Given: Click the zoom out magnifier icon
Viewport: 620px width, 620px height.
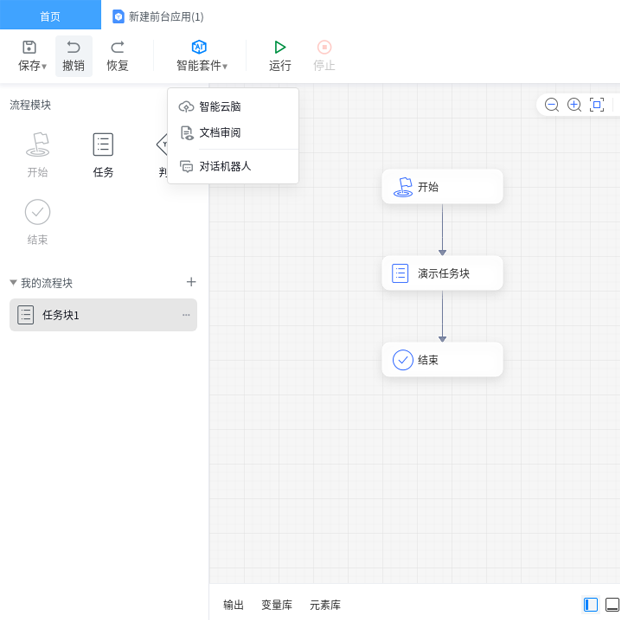Looking at the screenshot, I should click(552, 105).
